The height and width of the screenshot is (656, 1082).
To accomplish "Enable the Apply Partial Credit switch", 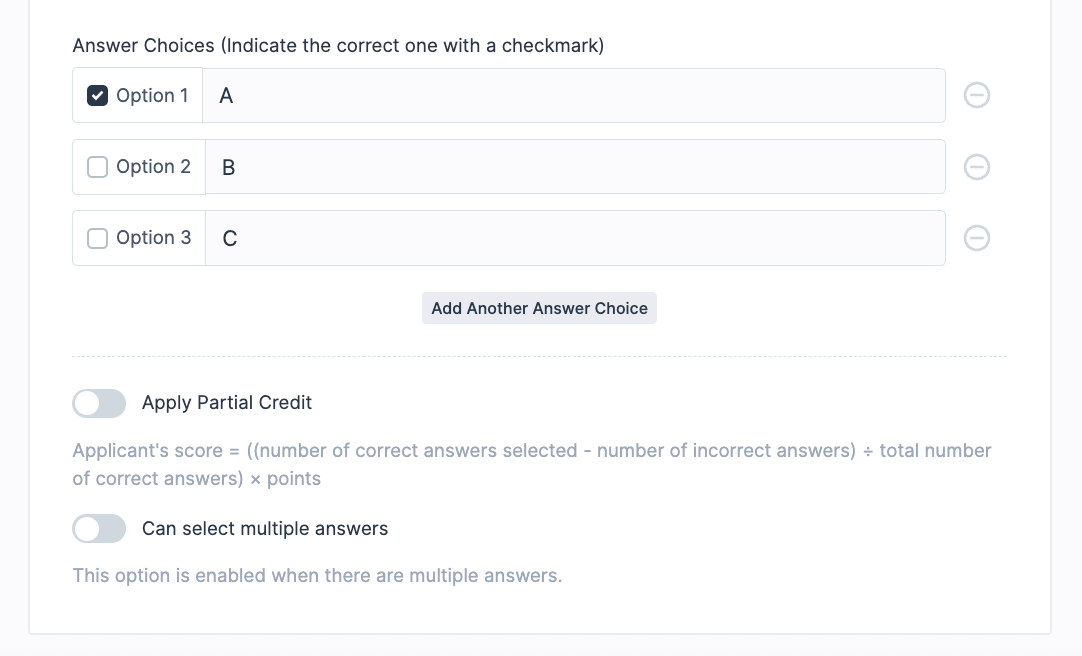I will tap(99, 403).
